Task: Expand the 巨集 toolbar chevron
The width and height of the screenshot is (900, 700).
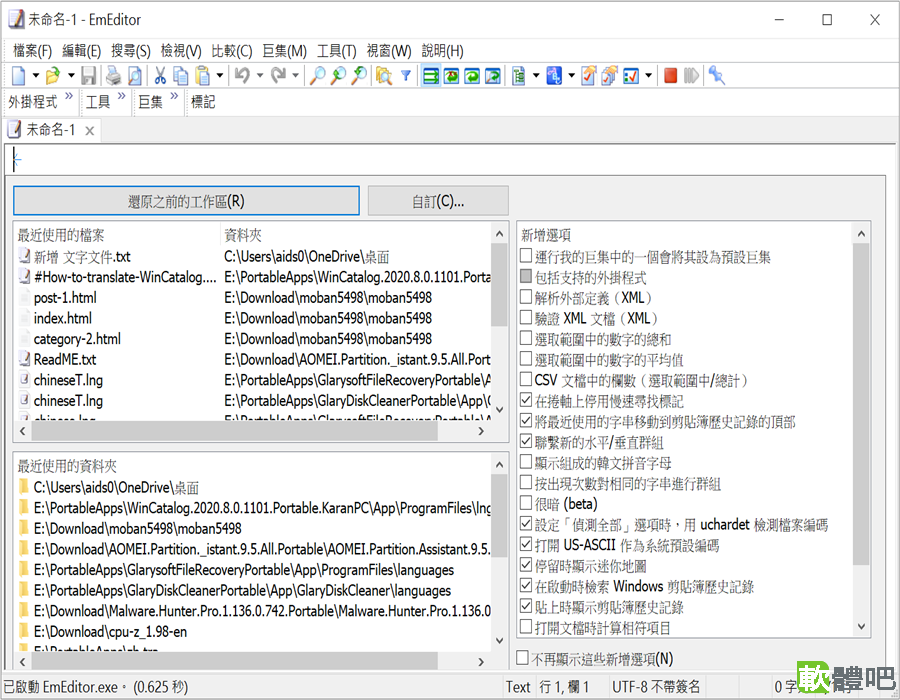Action: pos(174,96)
